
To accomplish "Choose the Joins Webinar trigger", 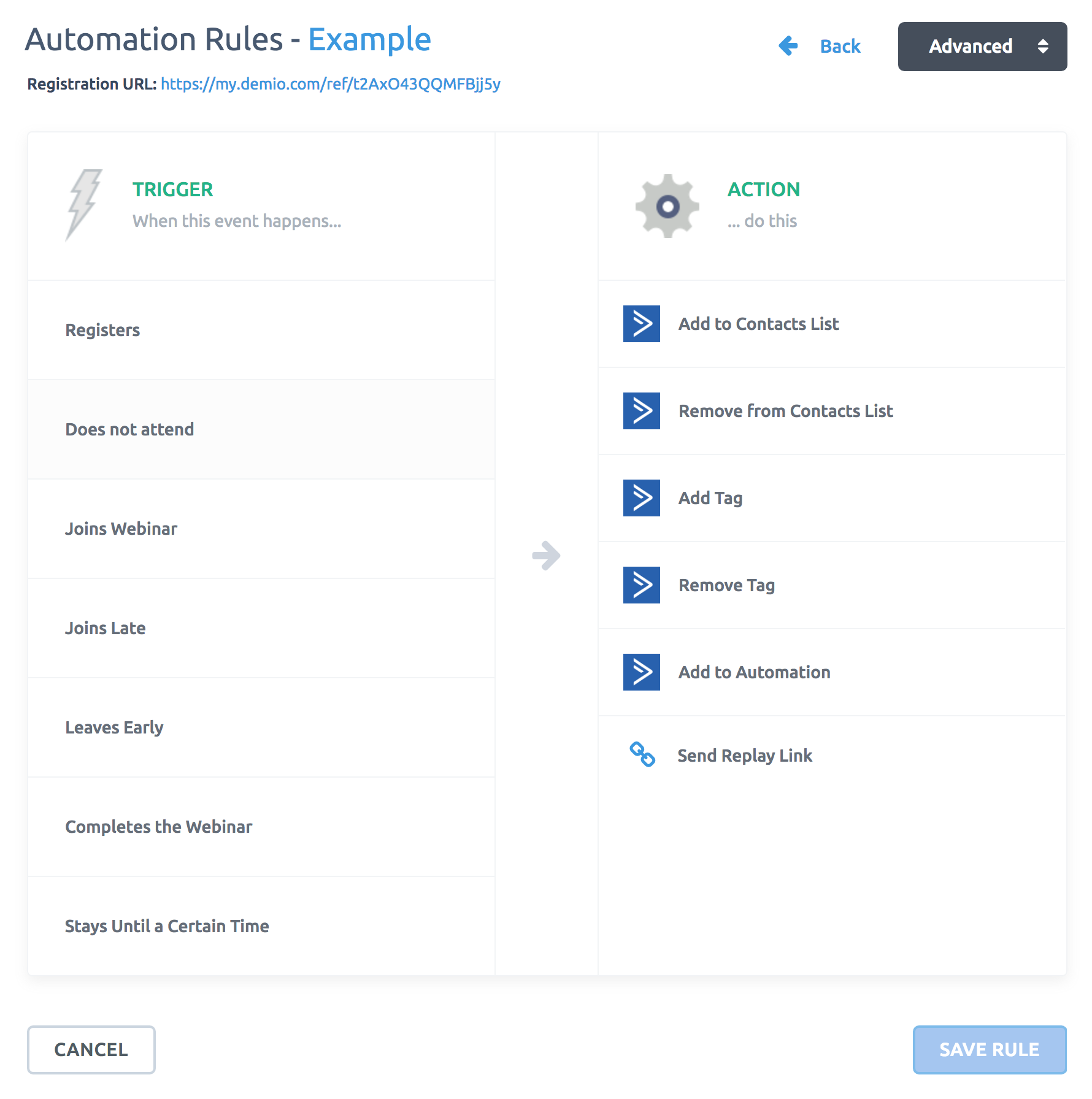I will click(261, 529).
